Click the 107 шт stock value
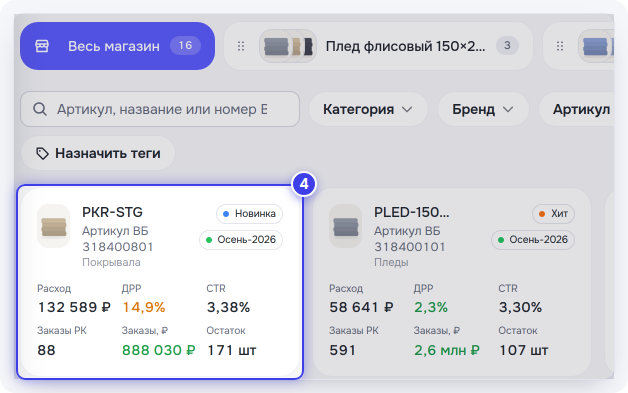 click(523, 350)
